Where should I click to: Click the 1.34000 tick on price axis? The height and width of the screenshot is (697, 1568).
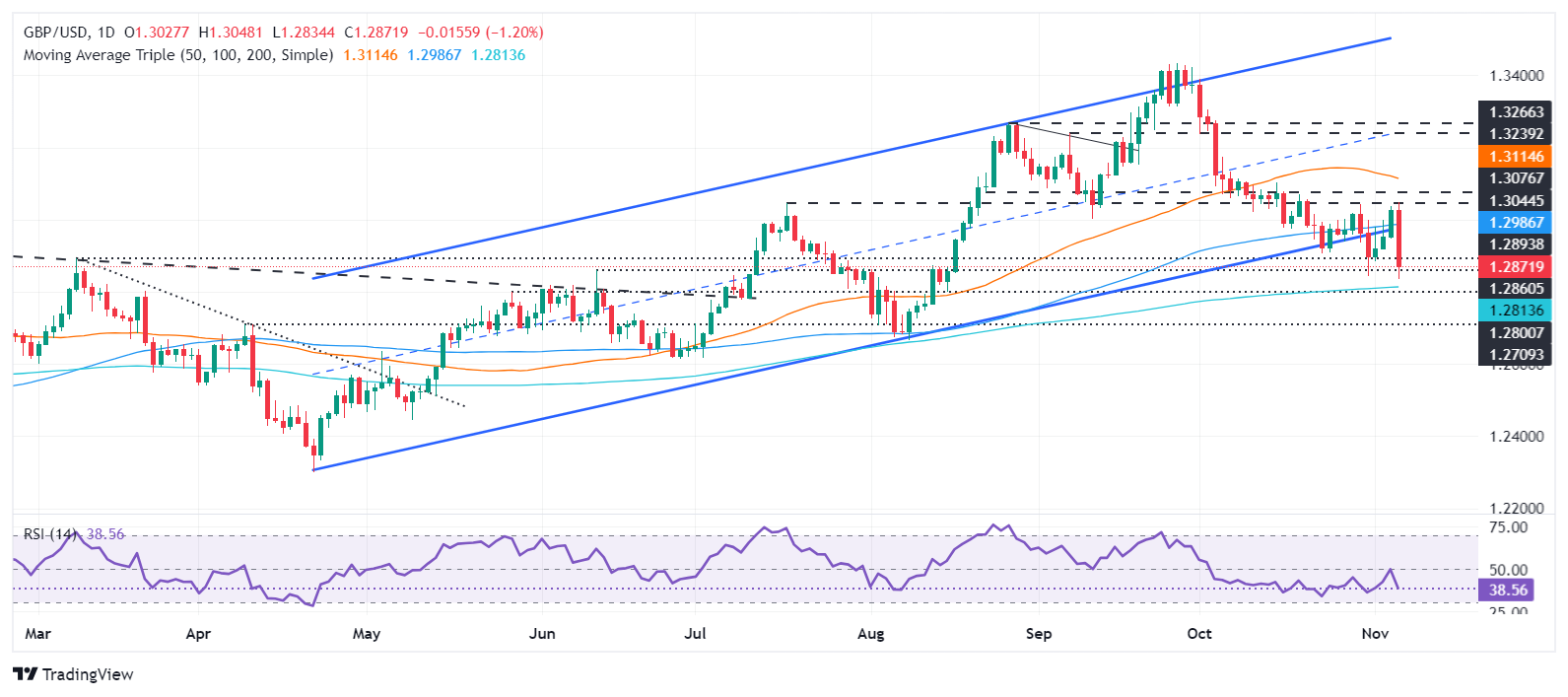1516,76
